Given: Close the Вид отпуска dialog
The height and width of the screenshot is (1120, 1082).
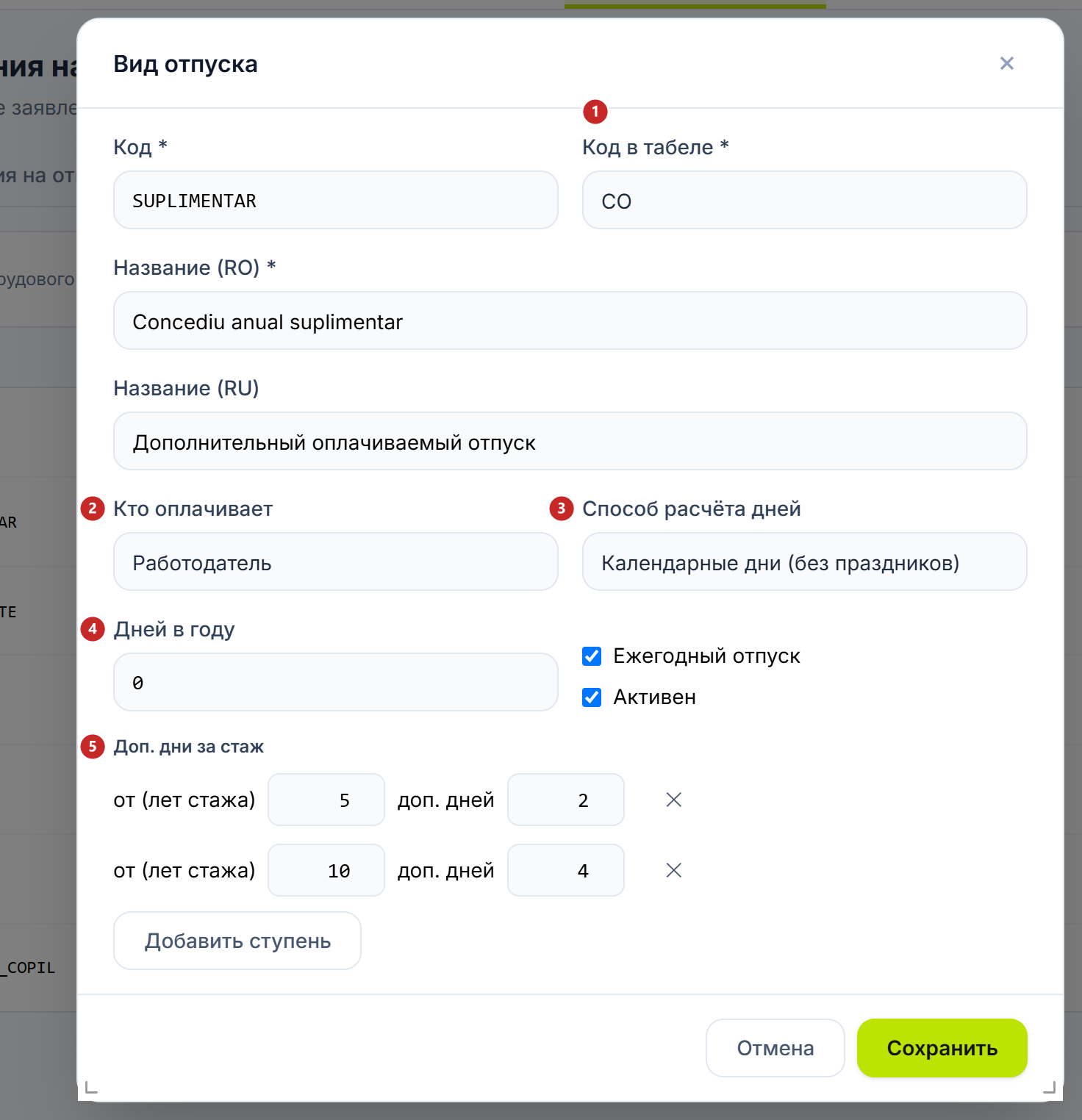Looking at the screenshot, I should pos(1007,63).
